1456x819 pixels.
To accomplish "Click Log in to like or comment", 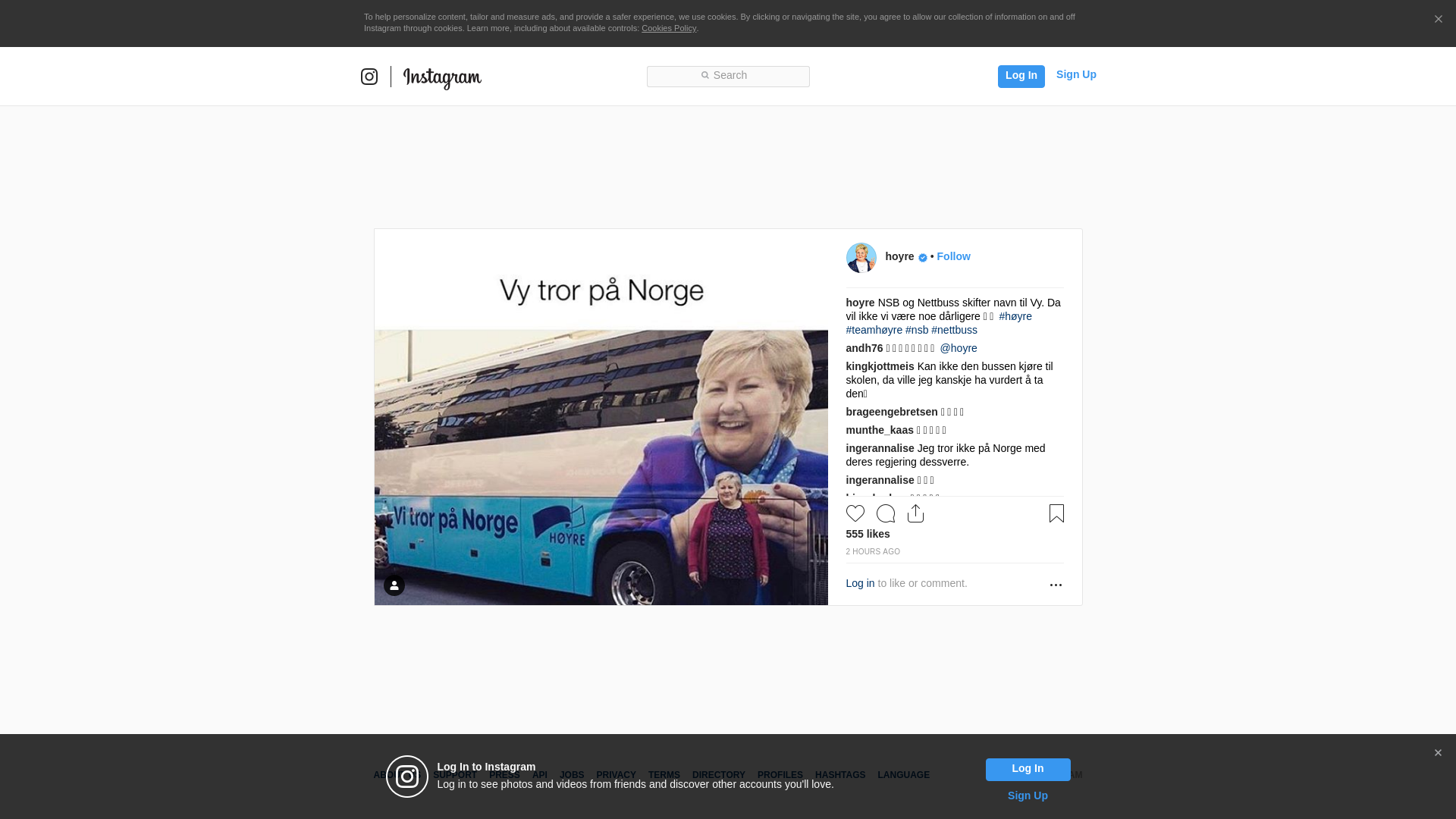I will (860, 583).
